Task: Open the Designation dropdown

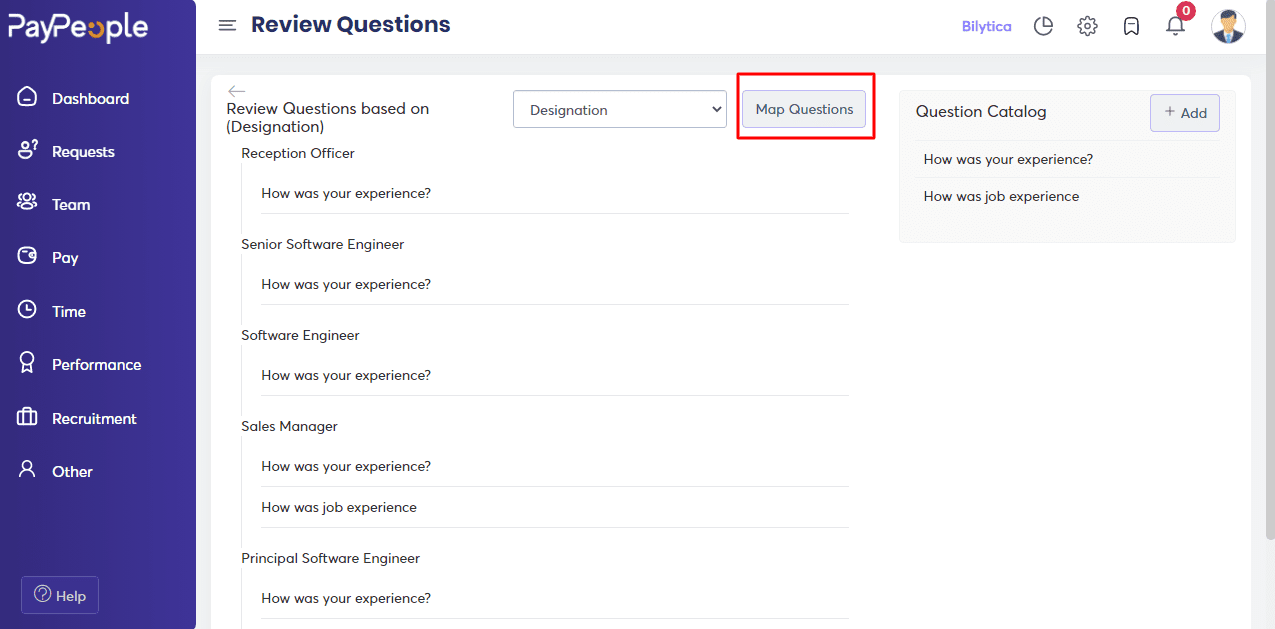Action: point(619,110)
